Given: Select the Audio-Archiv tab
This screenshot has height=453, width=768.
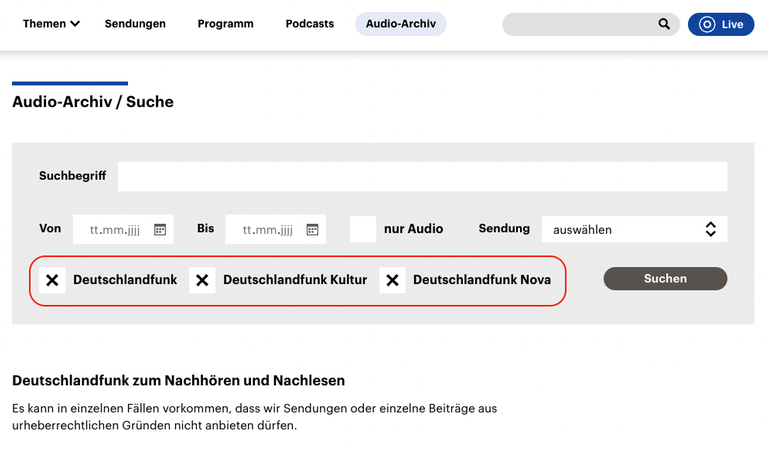Looking at the screenshot, I should tap(401, 24).
